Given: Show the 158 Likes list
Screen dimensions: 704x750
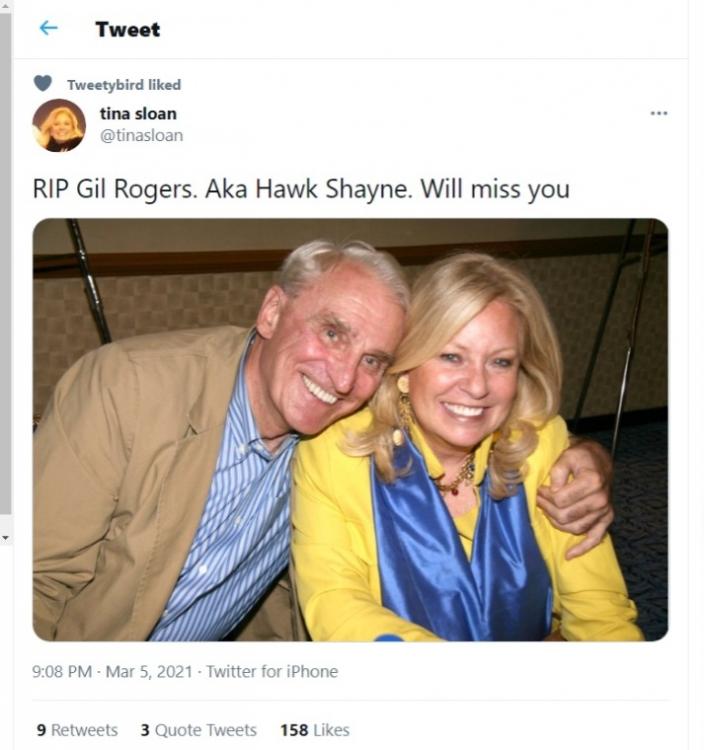Looking at the screenshot, I should 314,730.
